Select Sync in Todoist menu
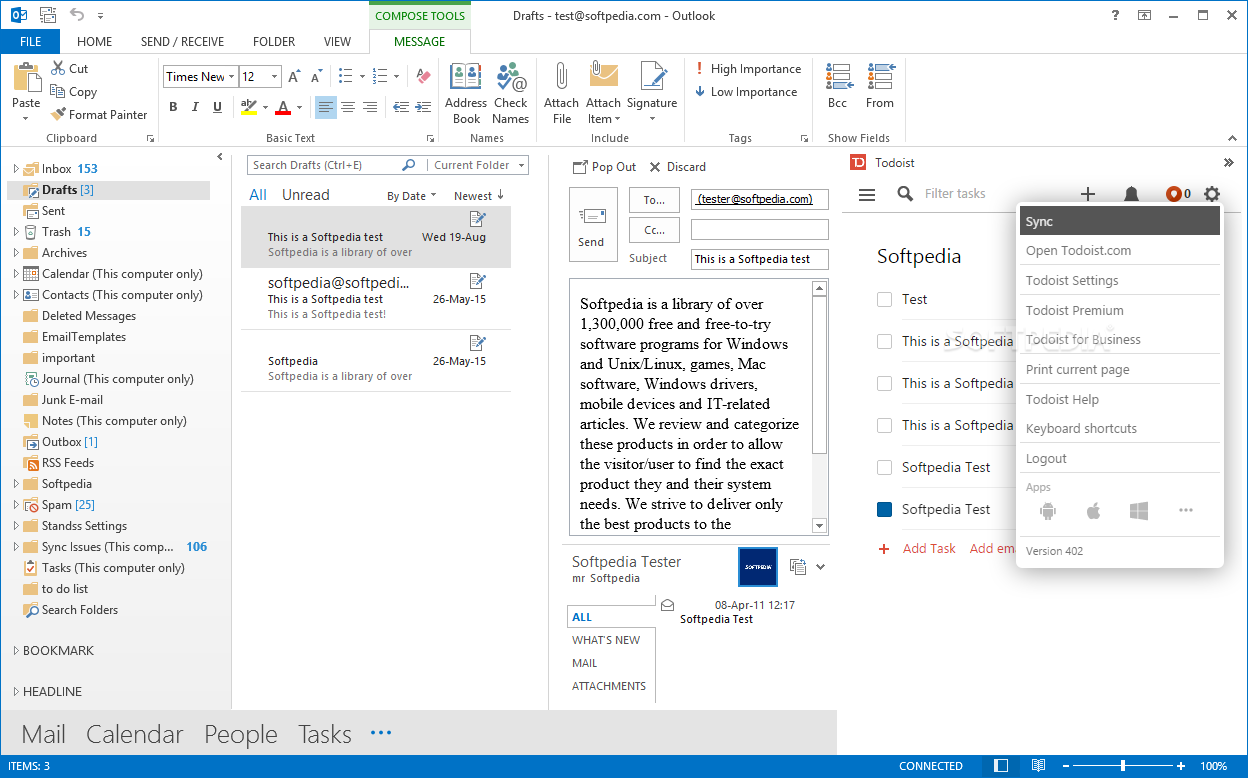 [x=1120, y=221]
